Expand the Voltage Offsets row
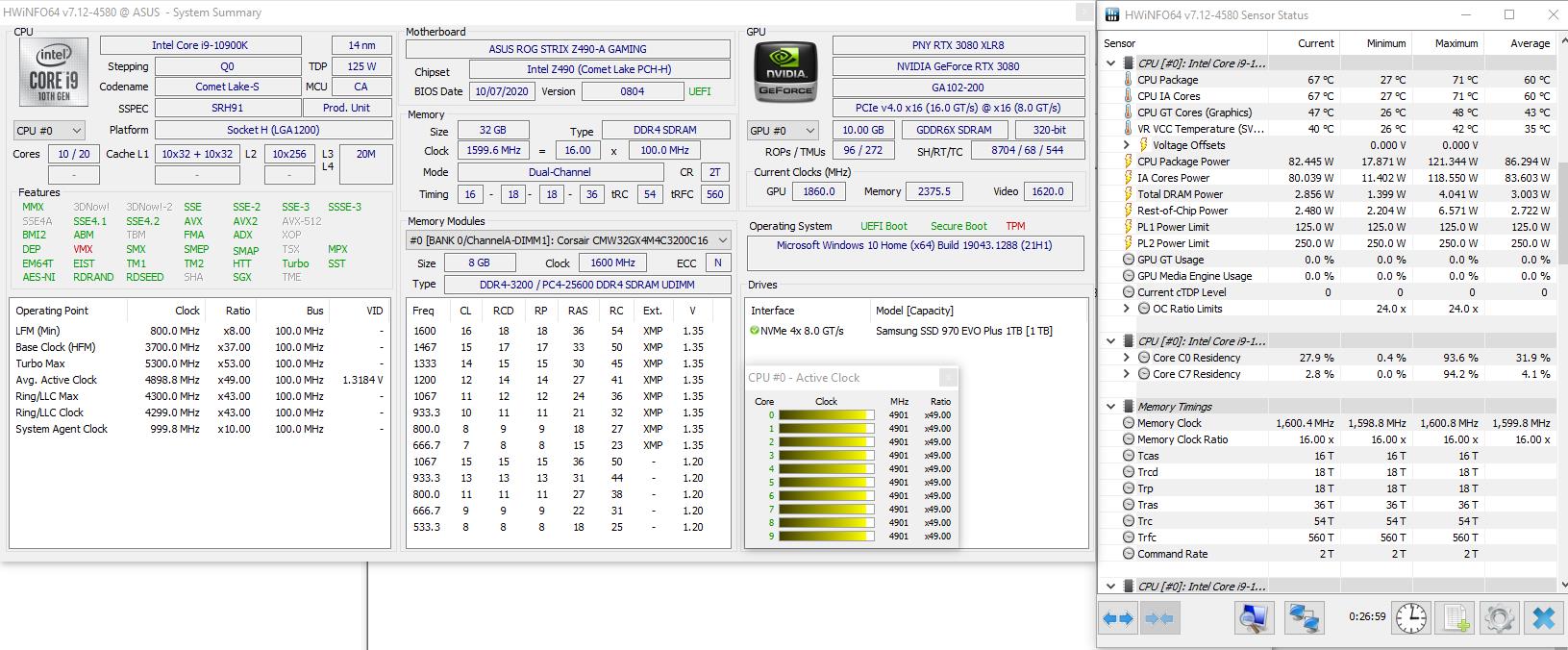 1127,145
